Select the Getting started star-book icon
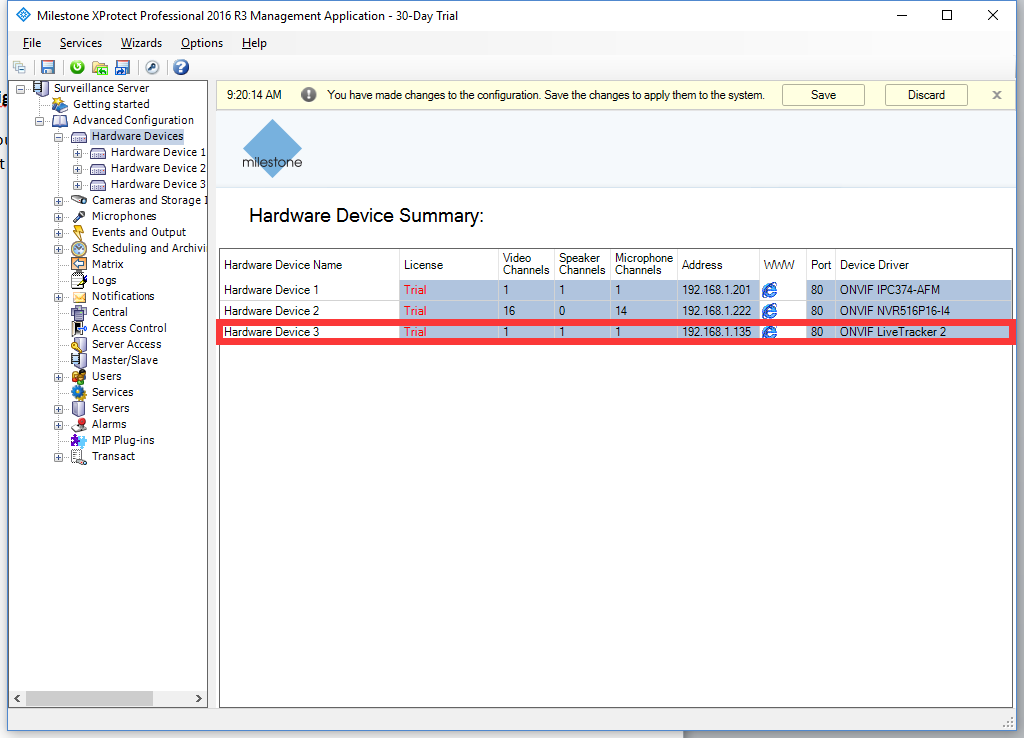The image size is (1024, 738). coord(59,104)
